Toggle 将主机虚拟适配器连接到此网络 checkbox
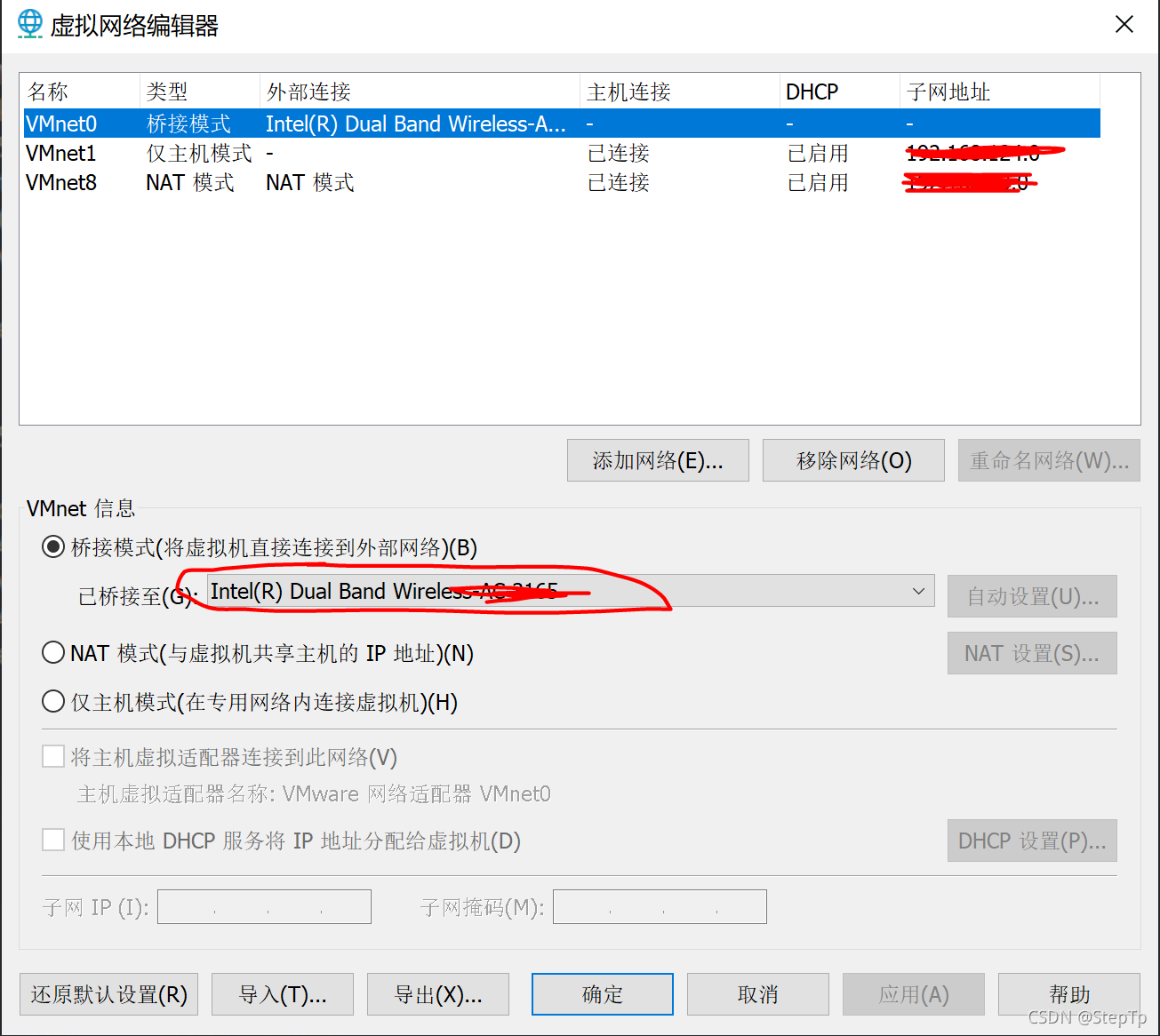The width and height of the screenshot is (1160, 1036). [53, 757]
